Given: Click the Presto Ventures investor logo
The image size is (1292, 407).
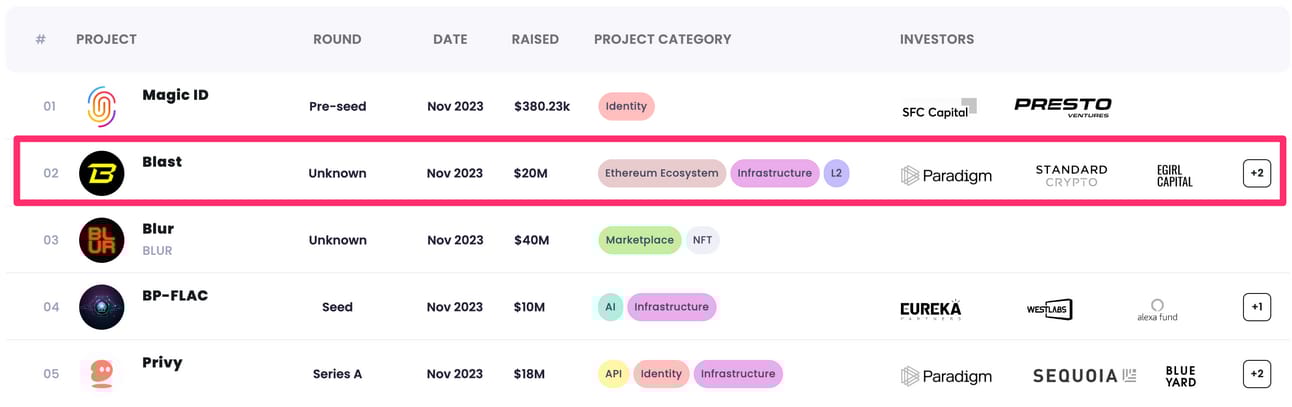Looking at the screenshot, I should pyautogui.click(x=1062, y=106).
